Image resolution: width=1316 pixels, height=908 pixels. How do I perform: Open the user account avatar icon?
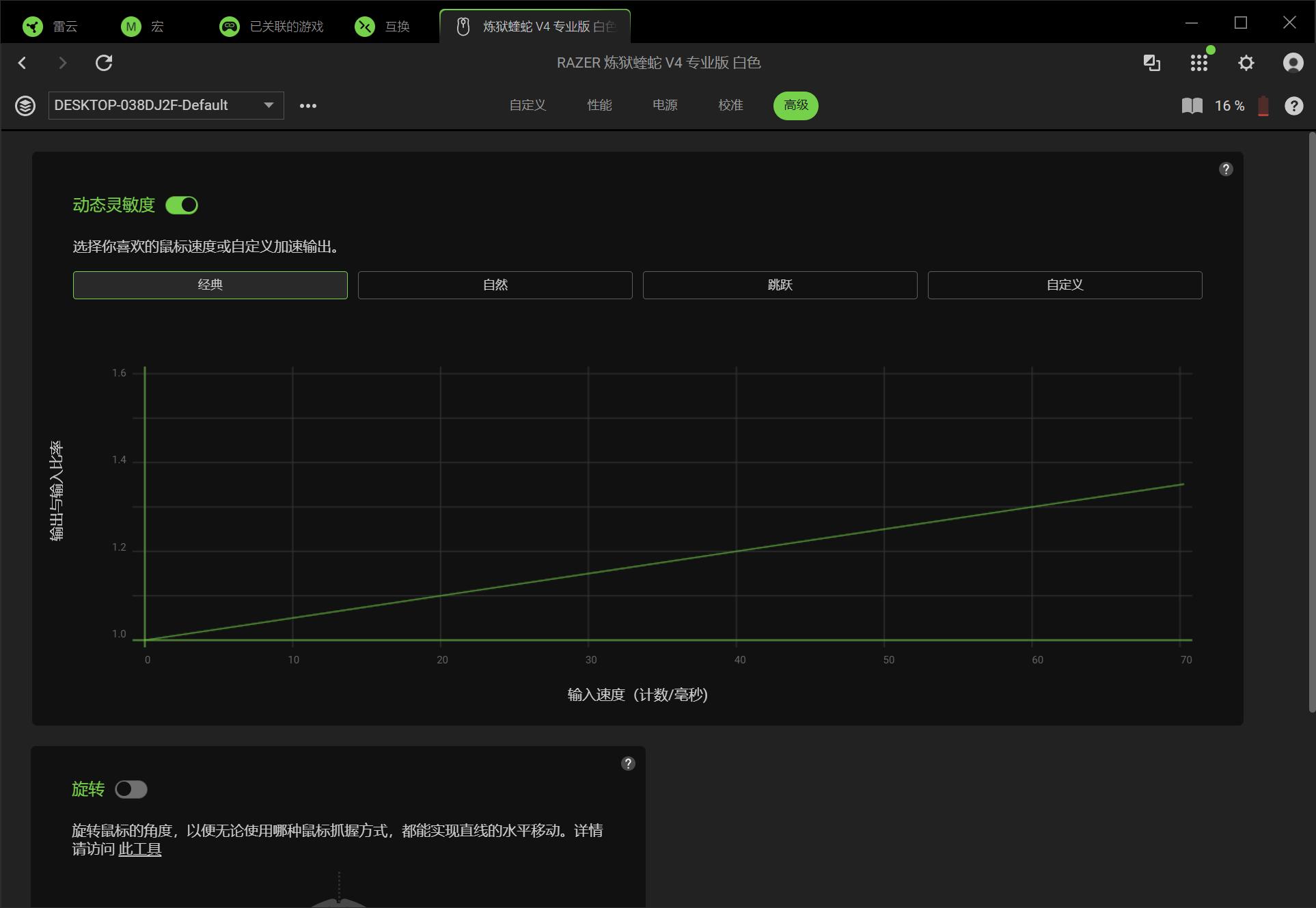[x=1293, y=63]
